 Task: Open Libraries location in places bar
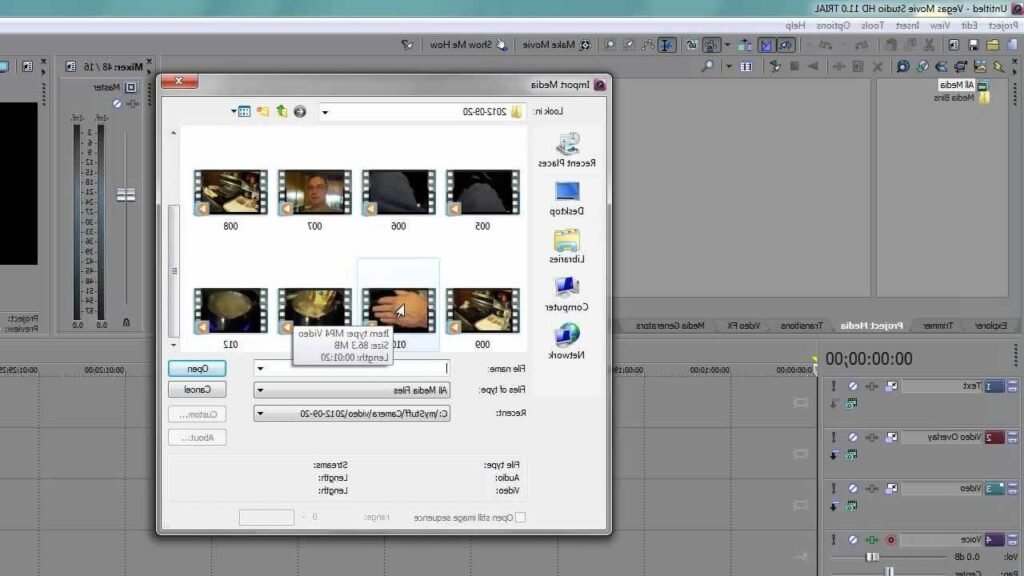tap(567, 245)
